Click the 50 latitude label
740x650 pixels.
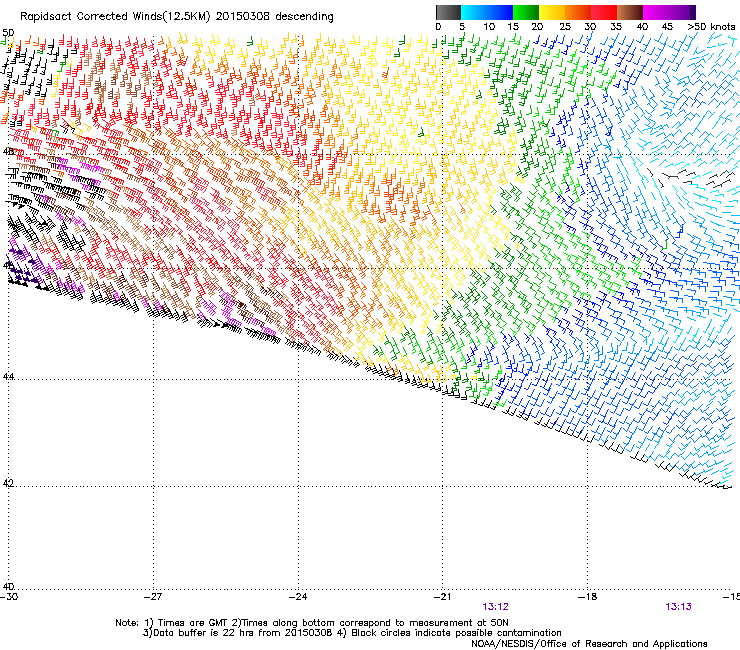tap(8, 33)
